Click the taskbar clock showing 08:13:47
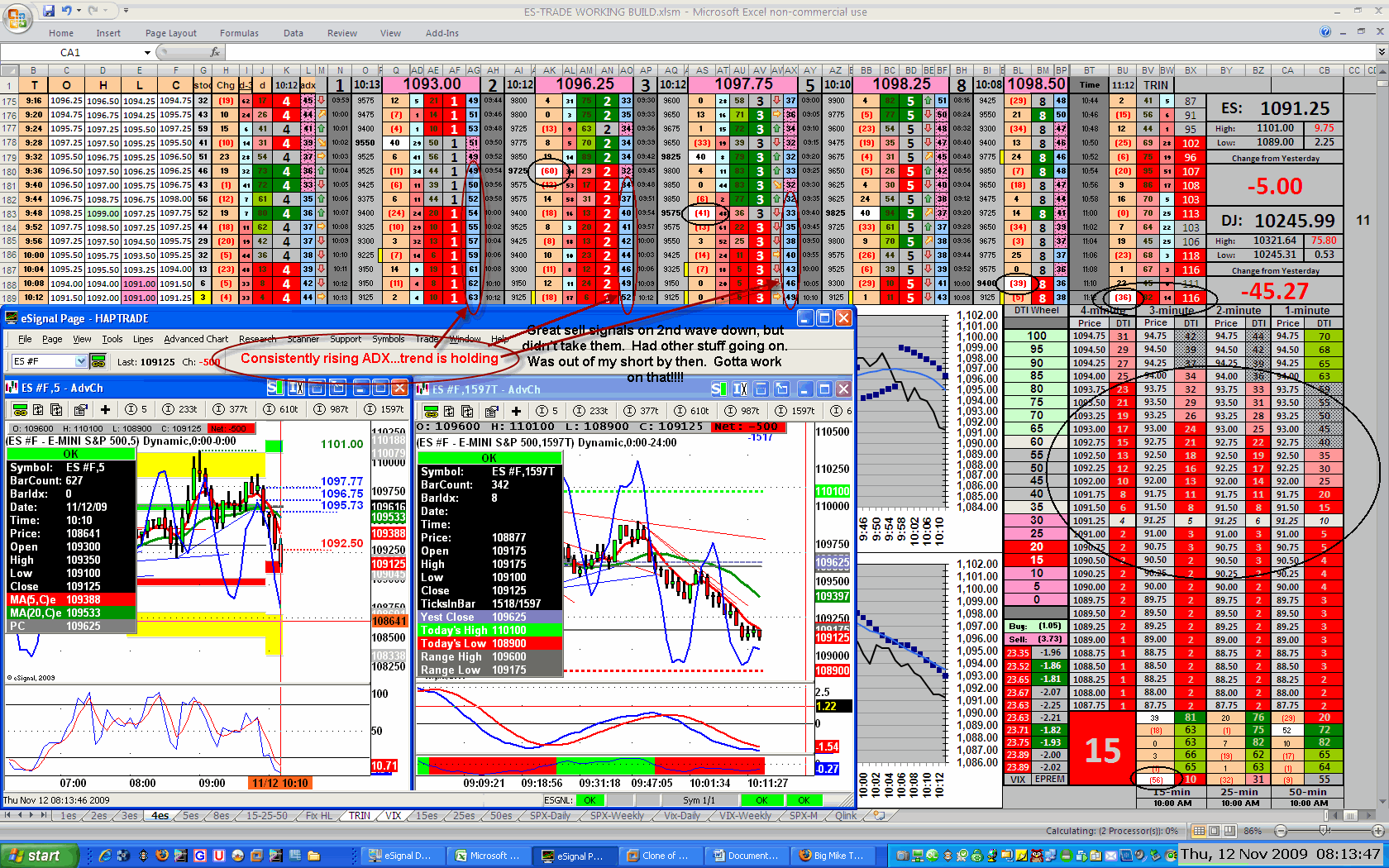 tap(1282, 855)
